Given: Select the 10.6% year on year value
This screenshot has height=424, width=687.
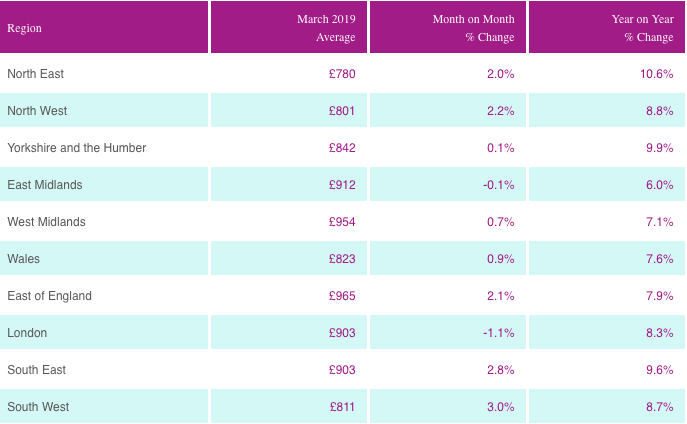Looking at the screenshot, I should pyautogui.click(x=656, y=74).
